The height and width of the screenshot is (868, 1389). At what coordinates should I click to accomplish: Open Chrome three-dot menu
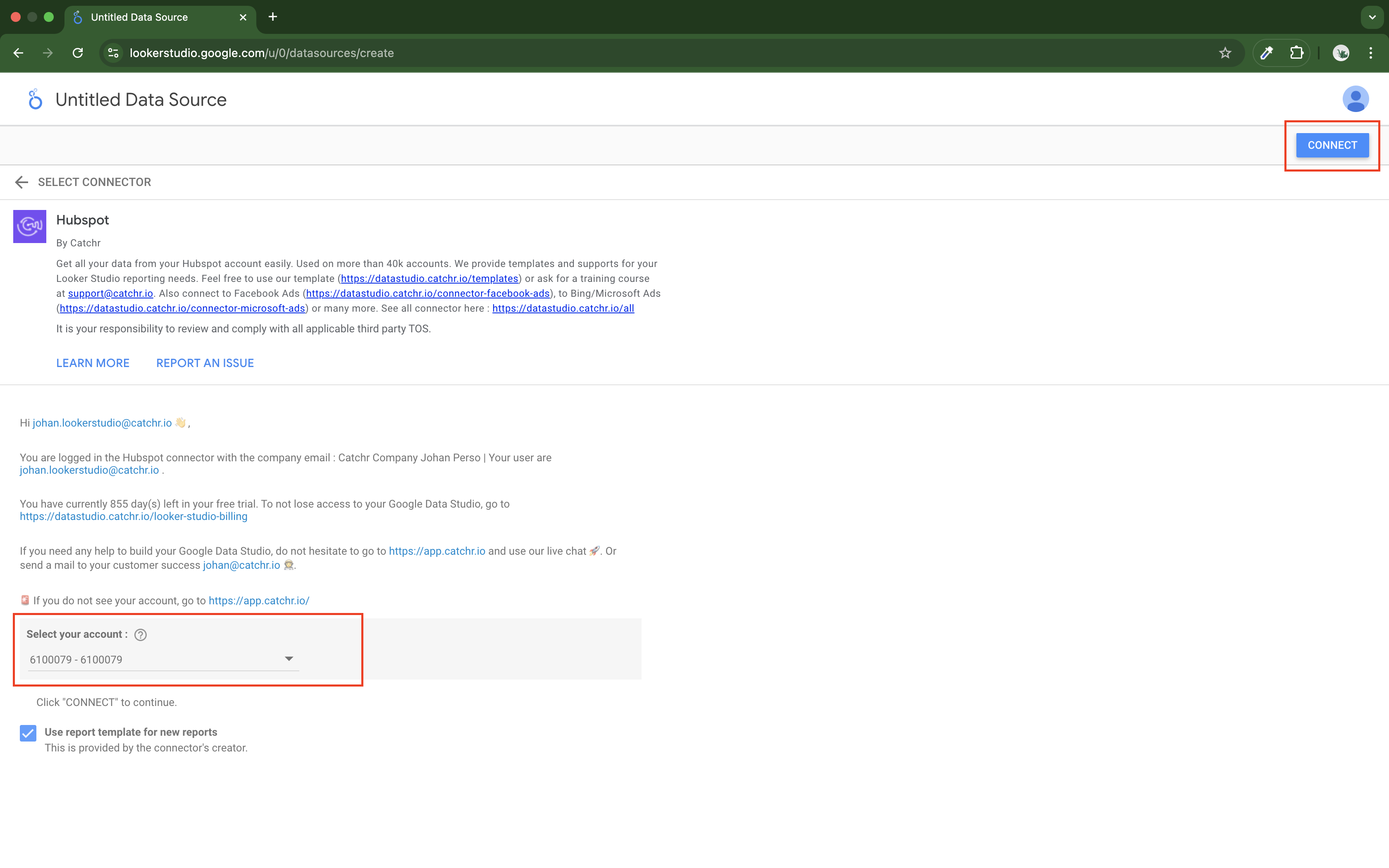tap(1371, 53)
